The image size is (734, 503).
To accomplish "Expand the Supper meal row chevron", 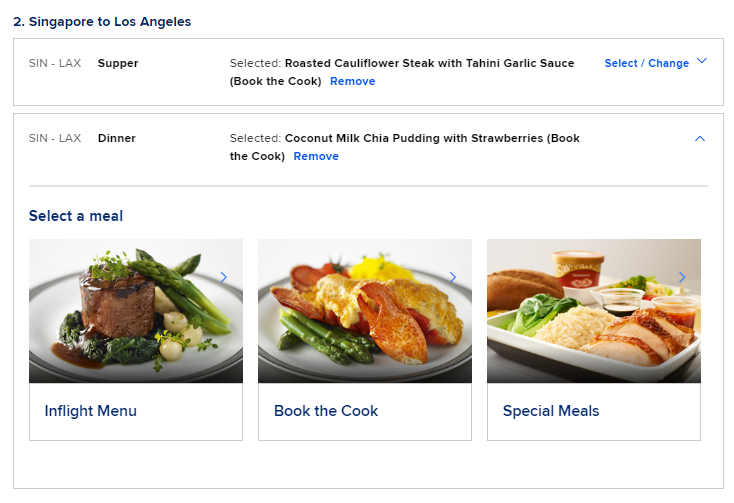I will point(701,62).
